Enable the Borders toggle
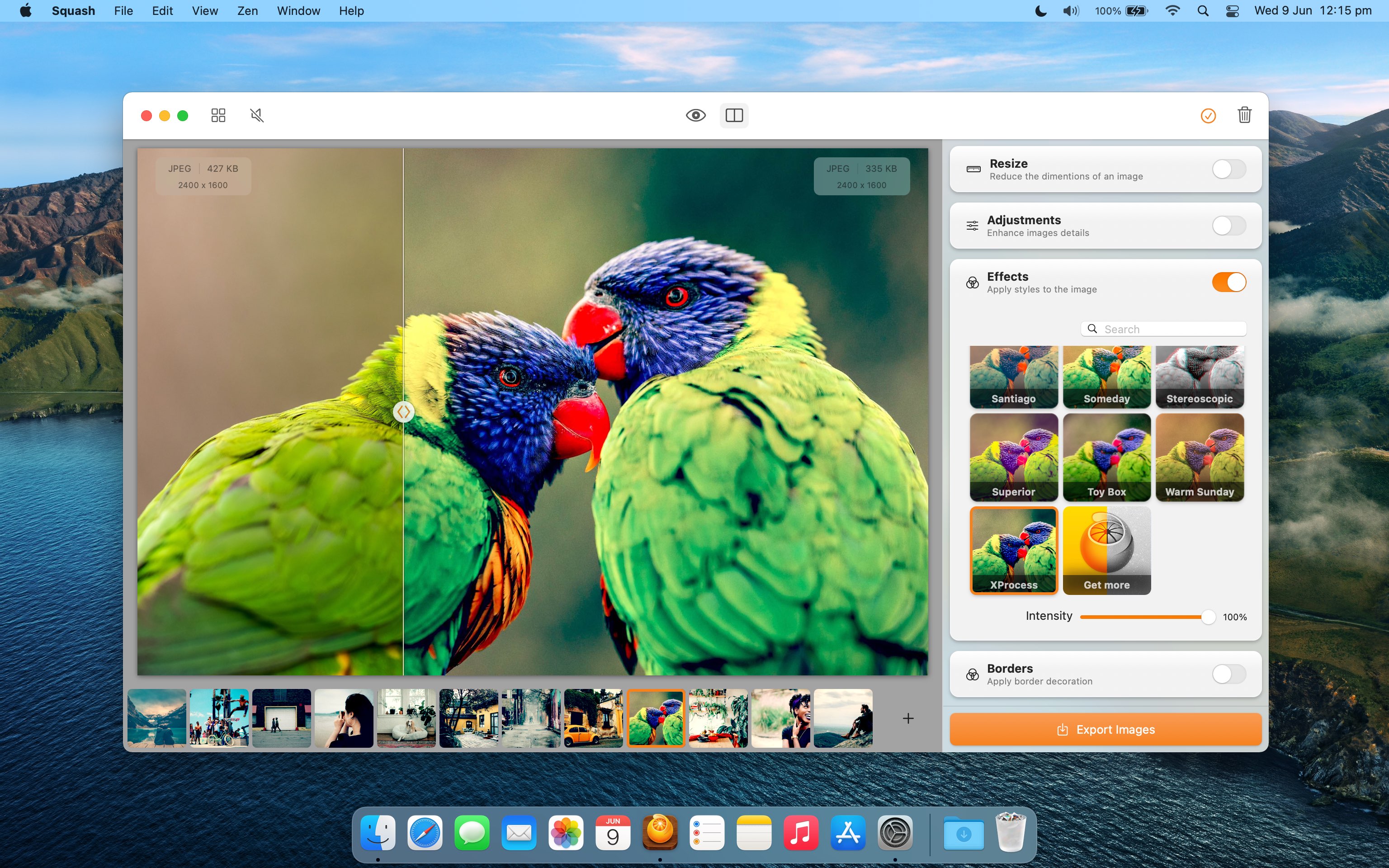This screenshot has width=1389, height=868. click(x=1228, y=674)
